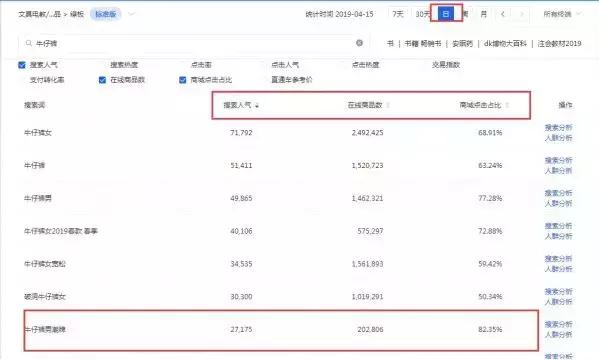Open 人群分析 for 牛仔裤男

coord(558,203)
